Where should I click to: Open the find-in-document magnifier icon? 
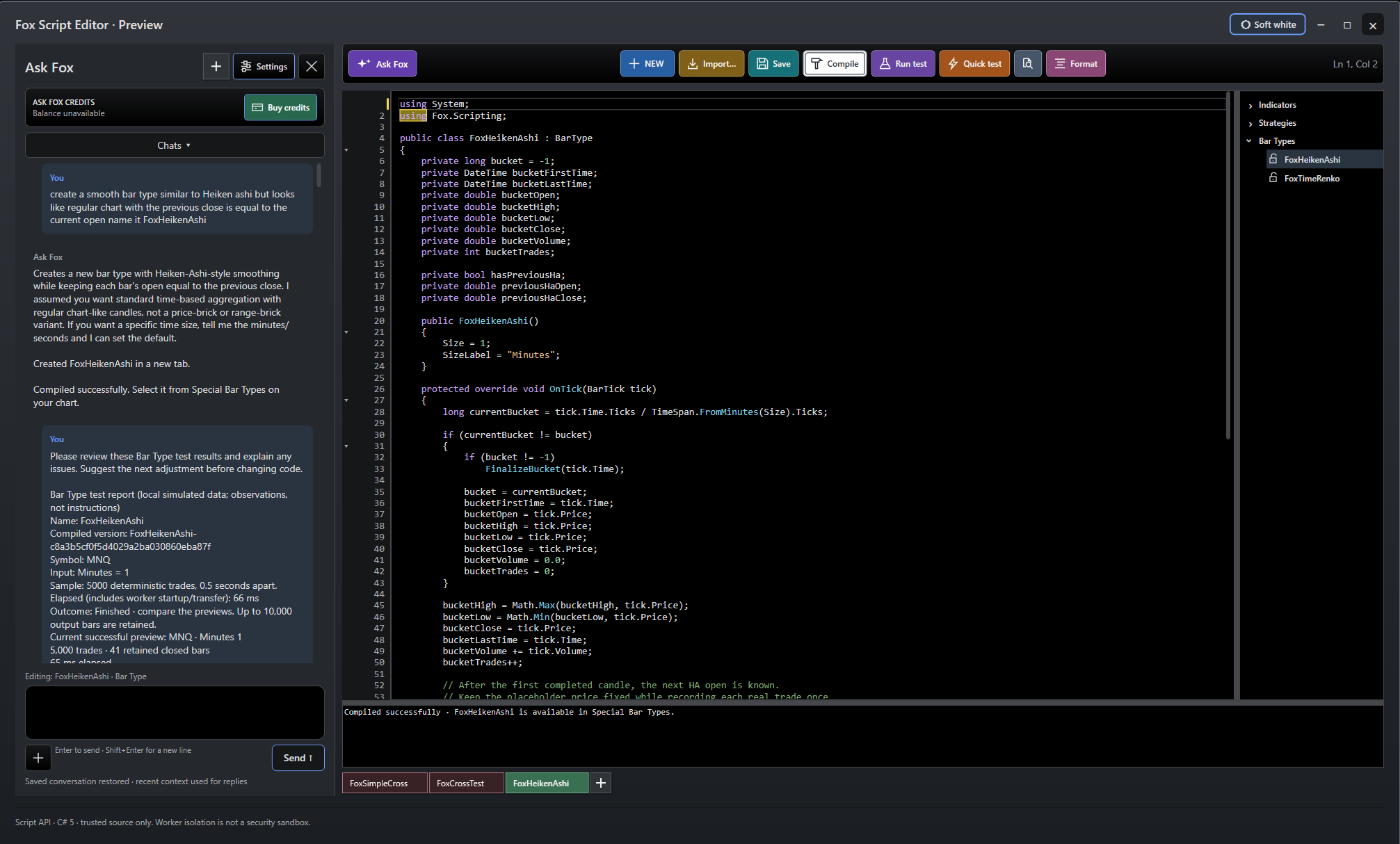pos(1027,64)
